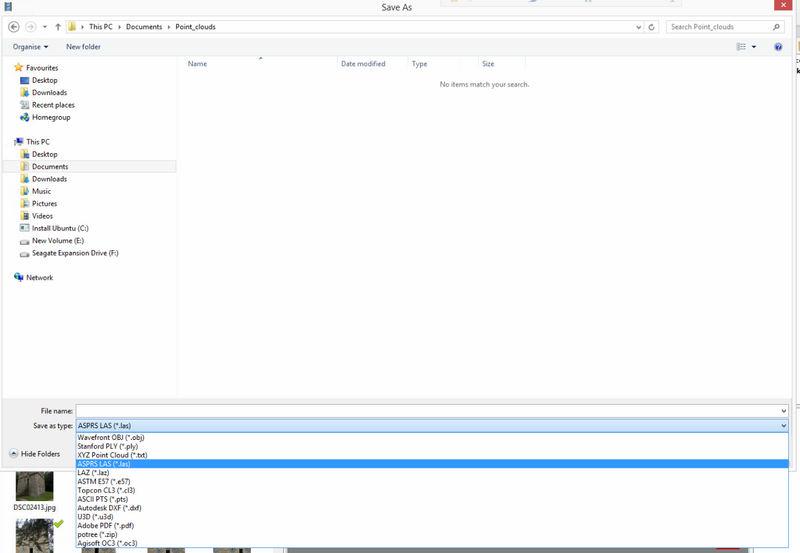The width and height of the screenshot is (800, 553).
Task: Select Downloads under Favourites
Action: coord(44,92)
